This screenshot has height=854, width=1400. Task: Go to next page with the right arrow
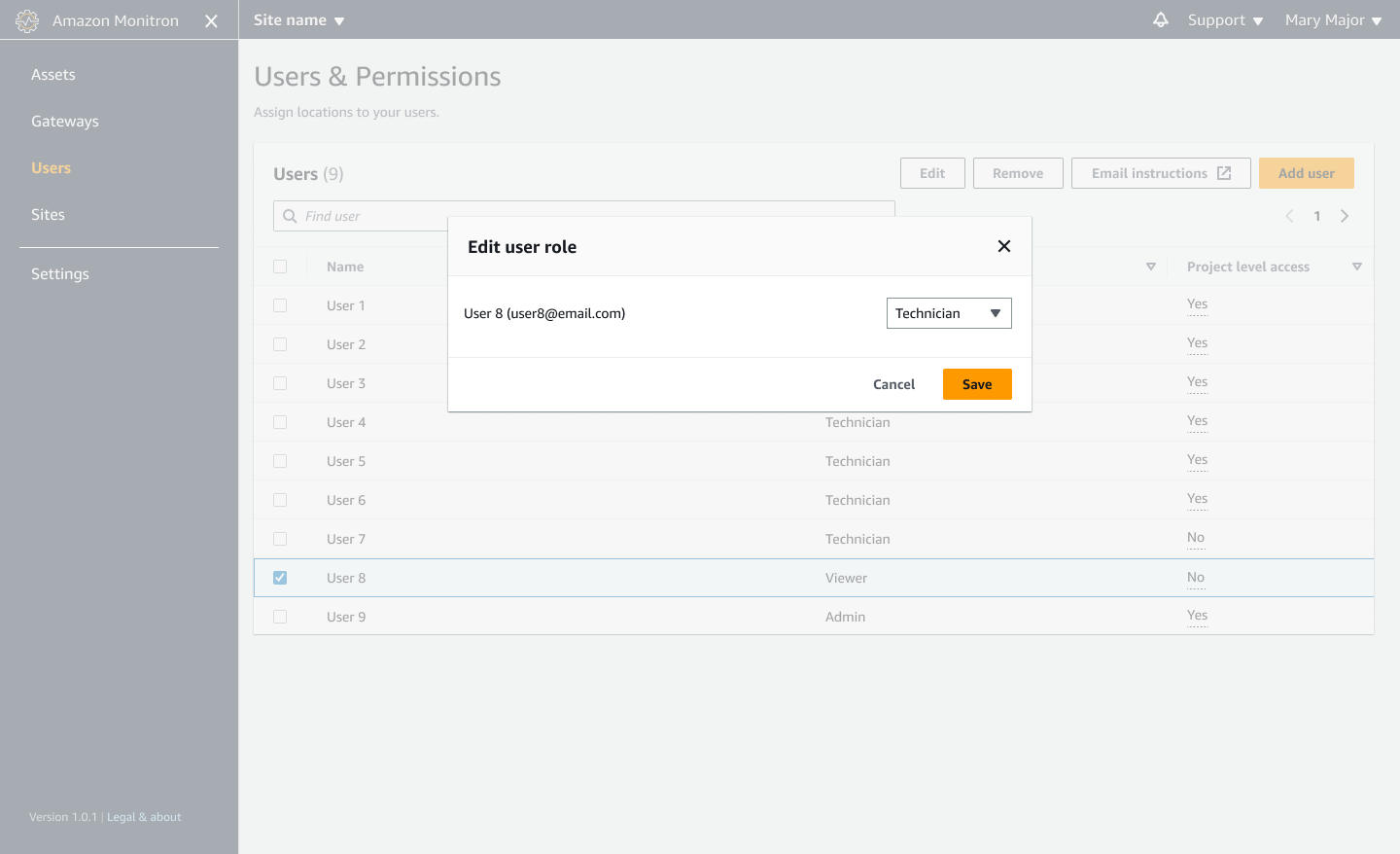(1345, 215)
